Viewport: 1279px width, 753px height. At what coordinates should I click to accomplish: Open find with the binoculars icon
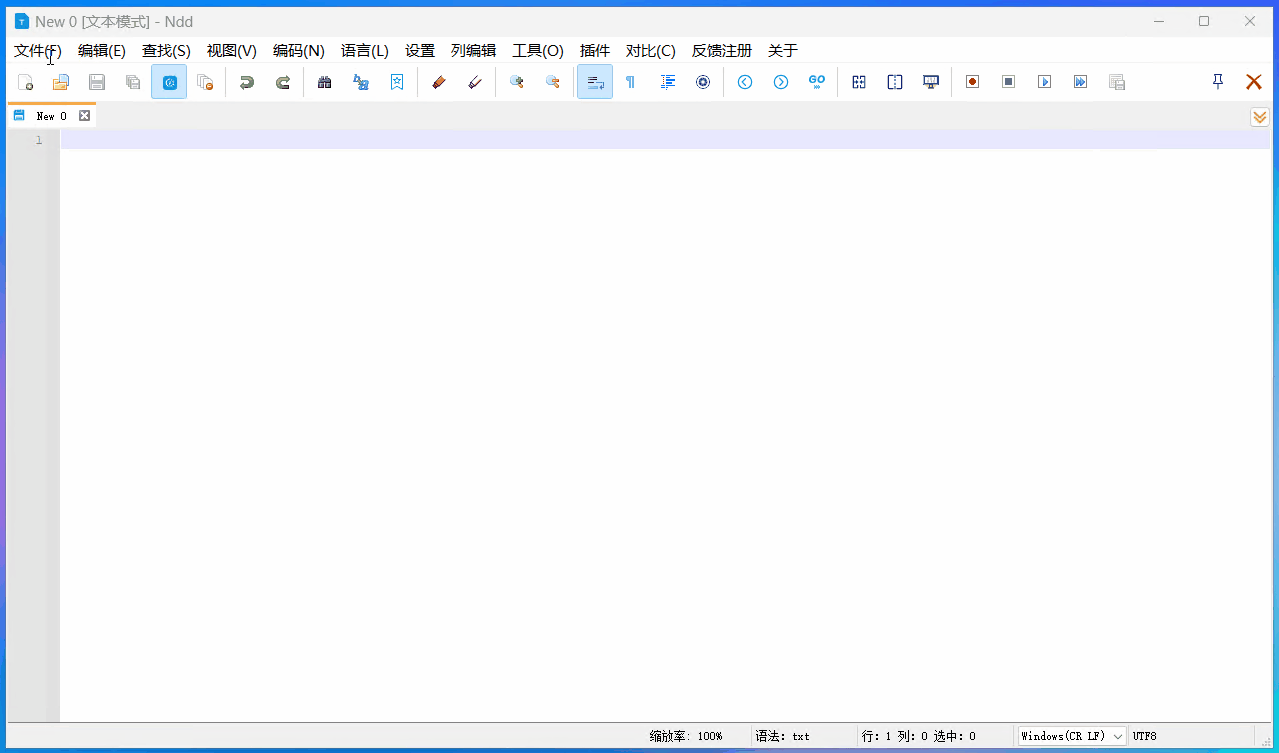324,82
